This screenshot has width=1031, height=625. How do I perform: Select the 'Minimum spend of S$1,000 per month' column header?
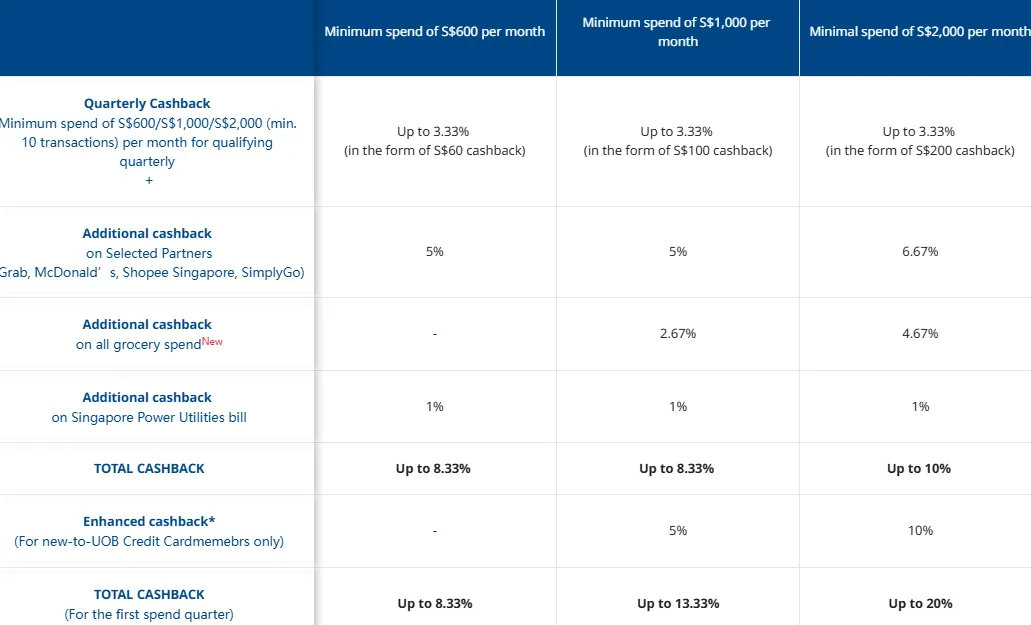point(677,32)
